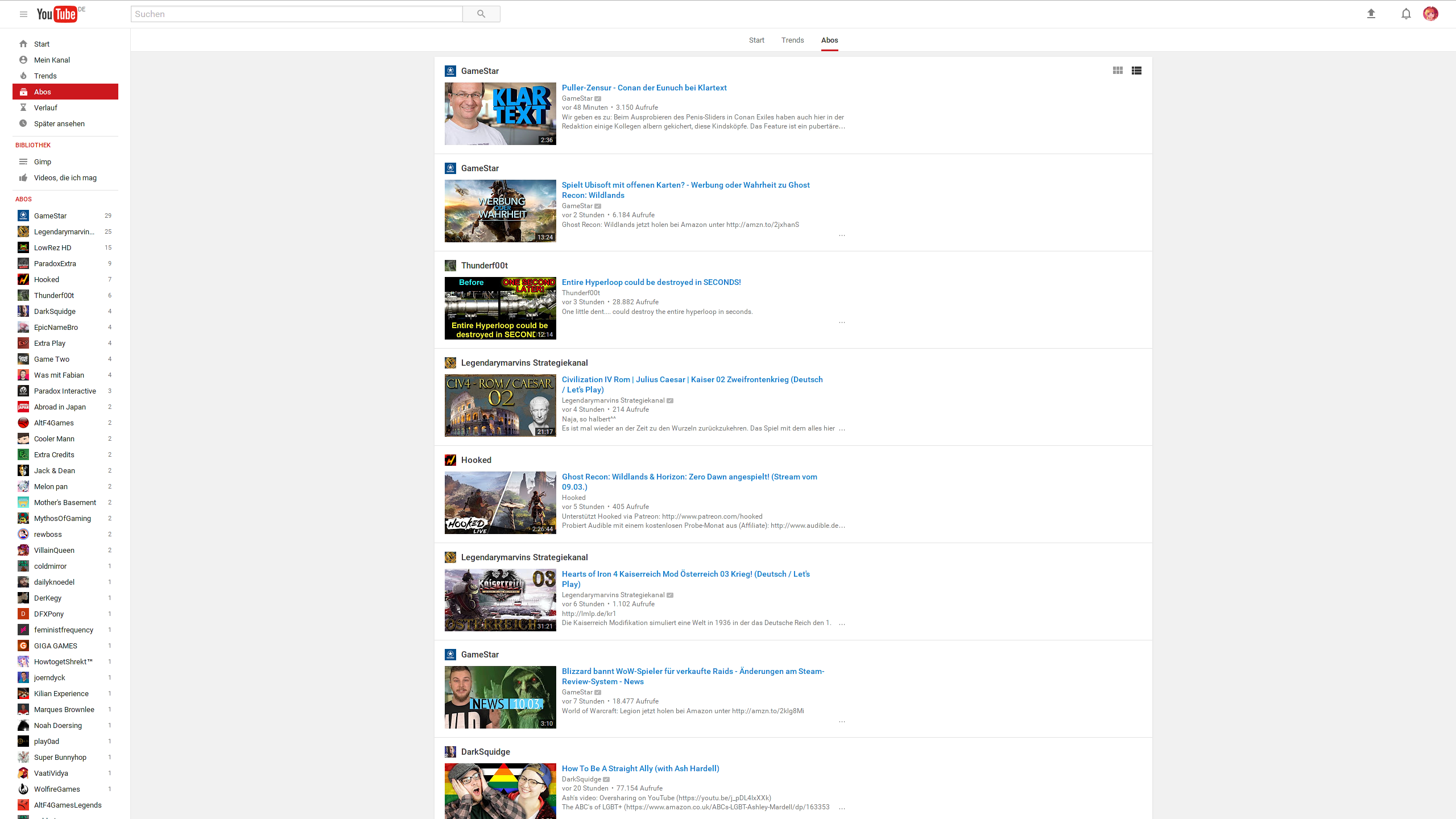Image resolution: width=1456 pixels, height=819 pixels.
Task: Open Mother's Basement subscription
Action: coord(65,502)
